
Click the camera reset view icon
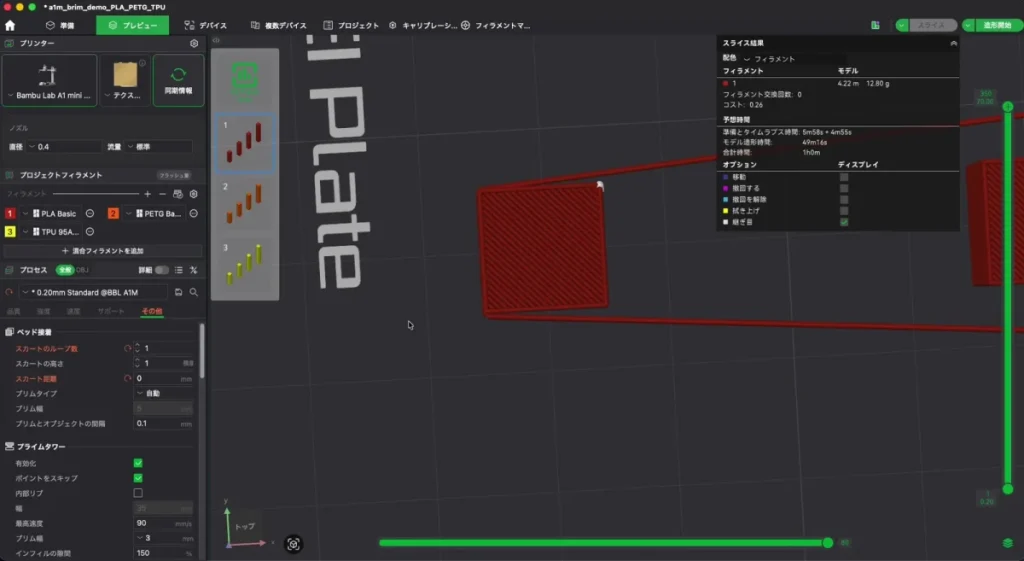click(x=293, y=544)
